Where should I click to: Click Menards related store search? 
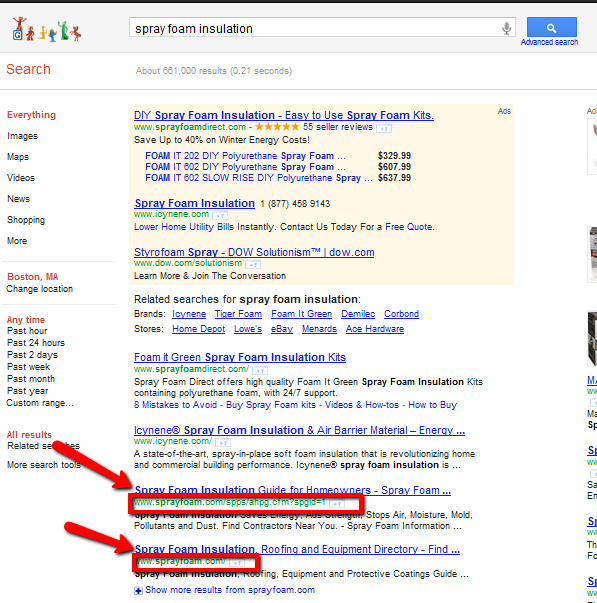coord(319,329)
